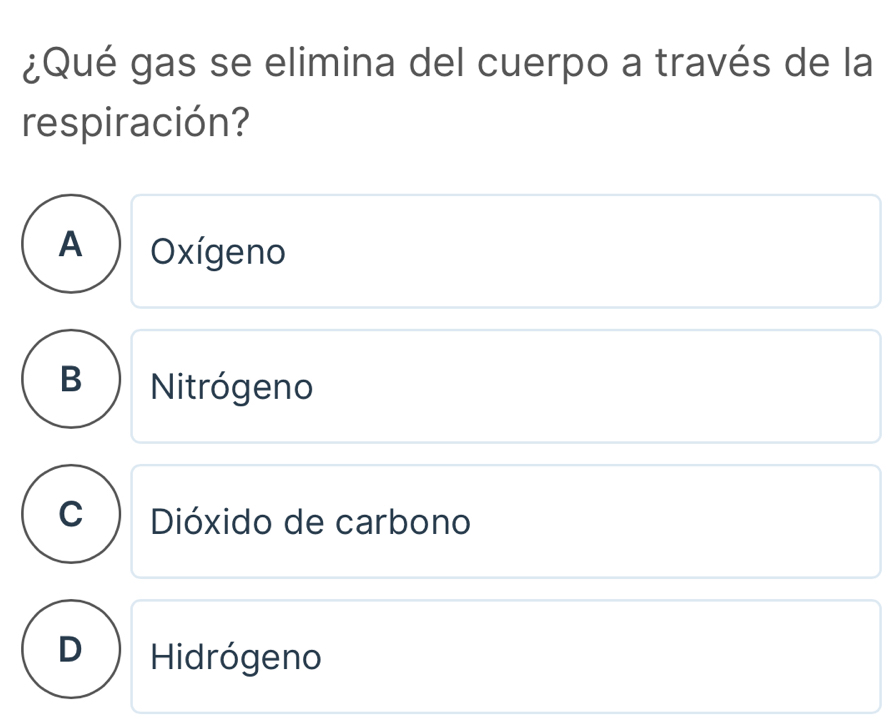The width and height of the screenshot is (892, 728).
Task: Select the circle labeled A
Action: tap(68, 244)
